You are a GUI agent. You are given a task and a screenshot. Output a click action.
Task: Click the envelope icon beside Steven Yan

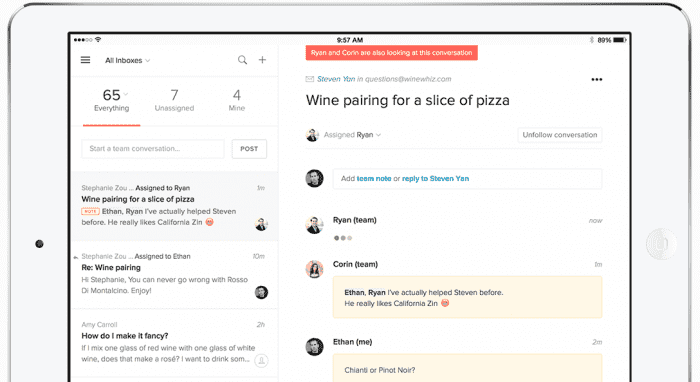(309, 79)
